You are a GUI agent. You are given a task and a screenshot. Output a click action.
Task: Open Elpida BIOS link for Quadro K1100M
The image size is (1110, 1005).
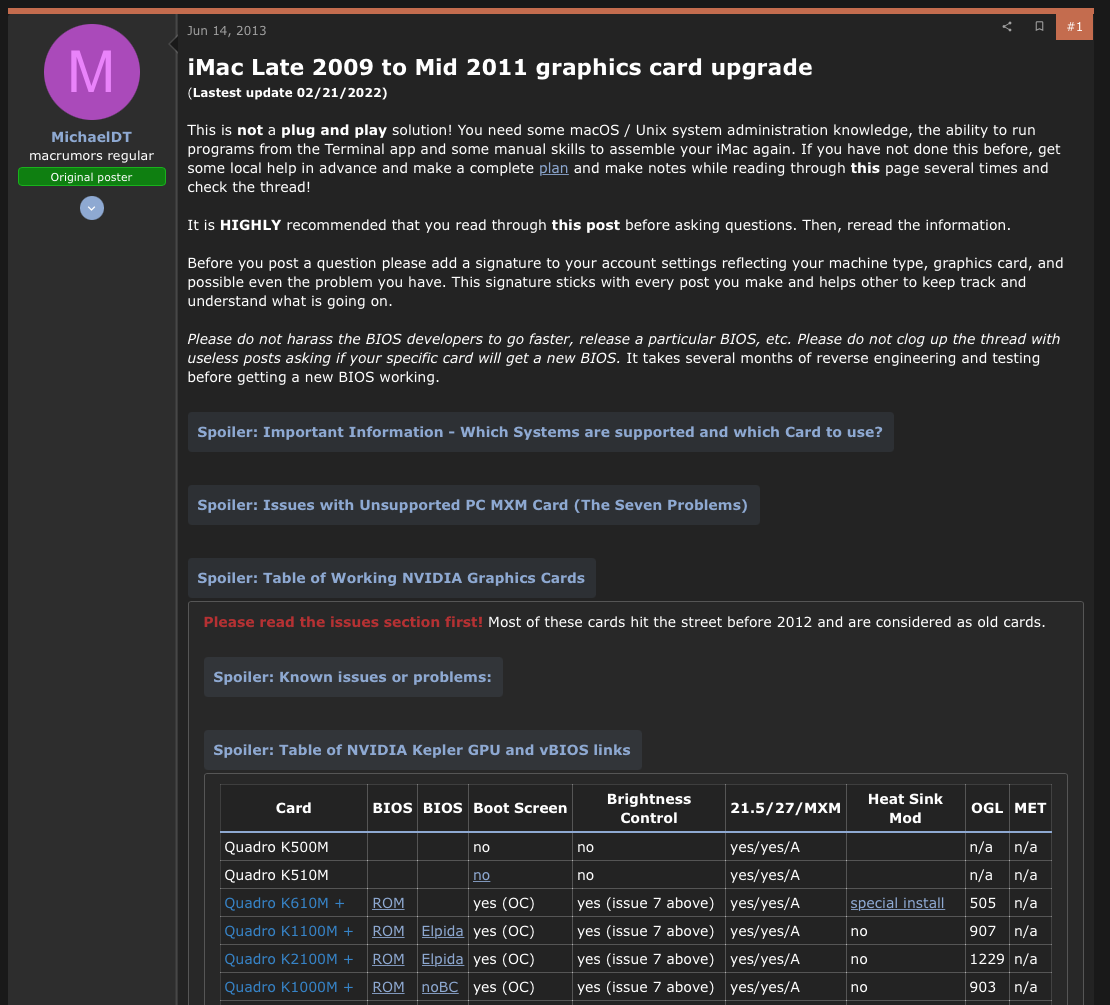coord(442,931)
